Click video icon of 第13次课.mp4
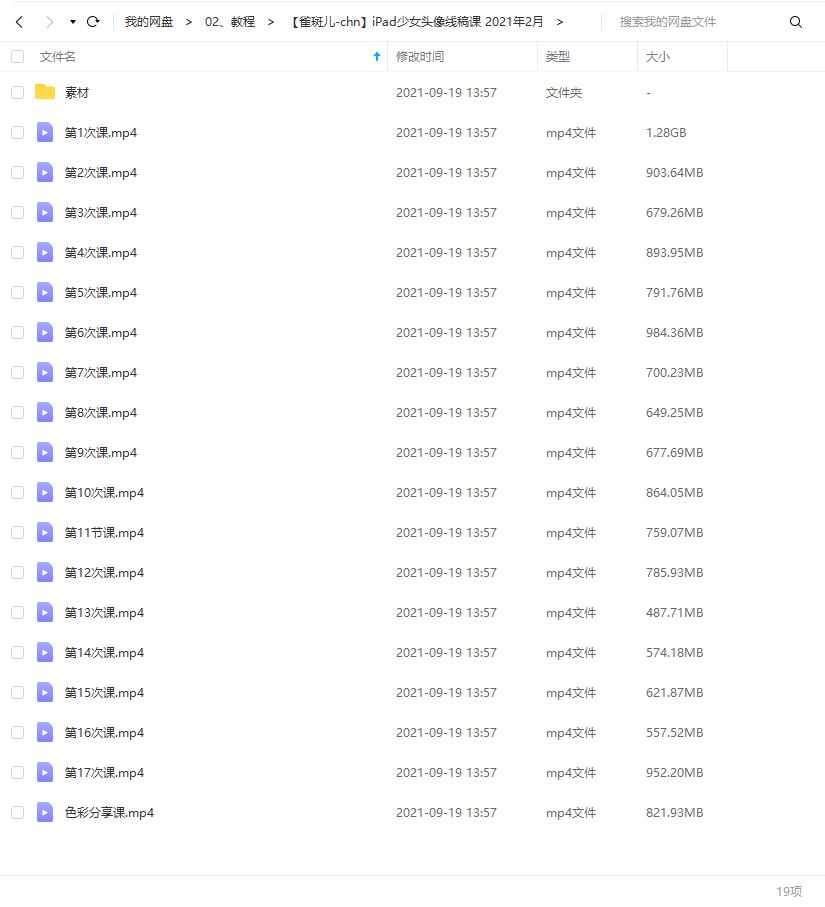Image resolution: width=825 pixels, height=907 pixels. [45, 612]
